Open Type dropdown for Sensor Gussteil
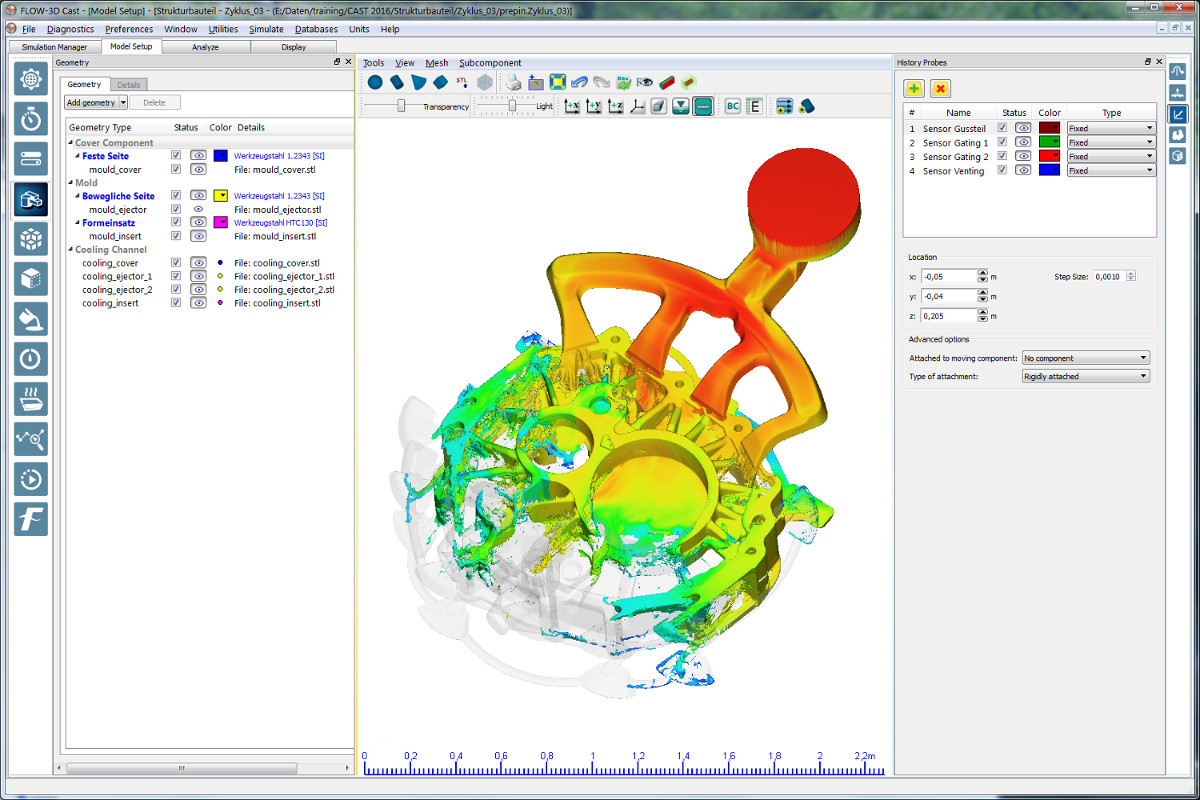 (x=1111, y=128)
